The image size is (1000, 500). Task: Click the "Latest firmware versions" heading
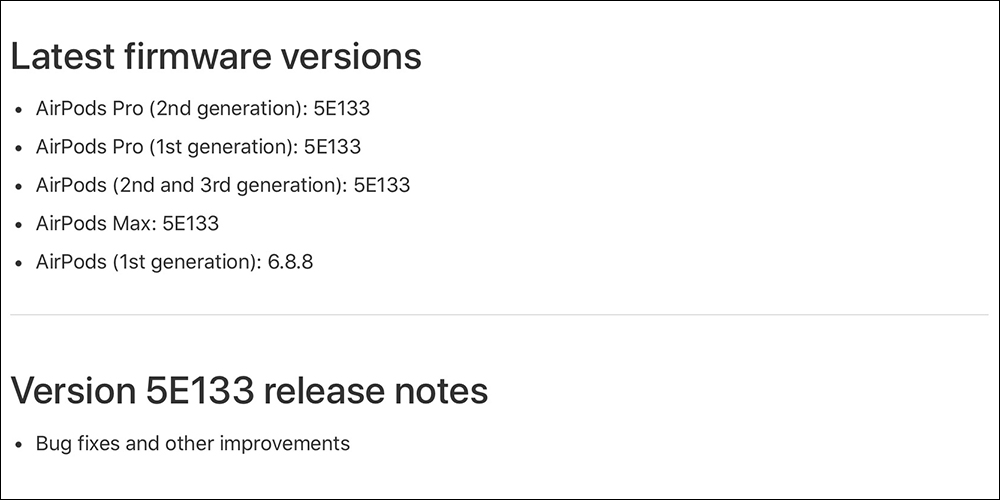[216, 56]
